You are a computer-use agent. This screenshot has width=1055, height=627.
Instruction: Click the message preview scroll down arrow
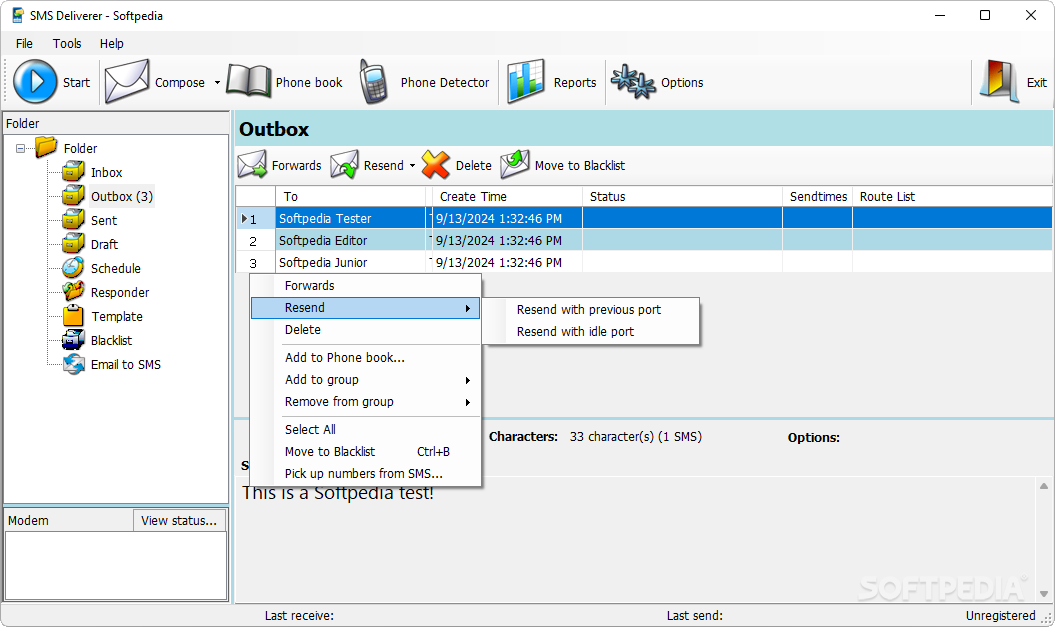[1044, 593]
